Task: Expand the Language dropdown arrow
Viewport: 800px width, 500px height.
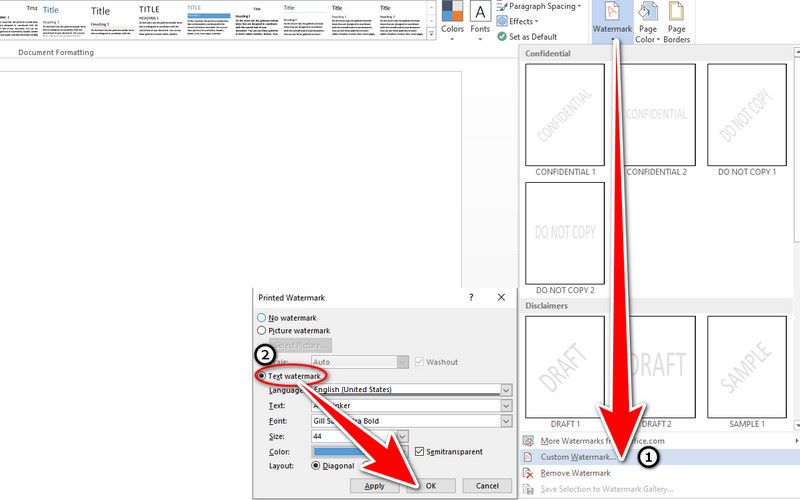Action: [506, 390]
